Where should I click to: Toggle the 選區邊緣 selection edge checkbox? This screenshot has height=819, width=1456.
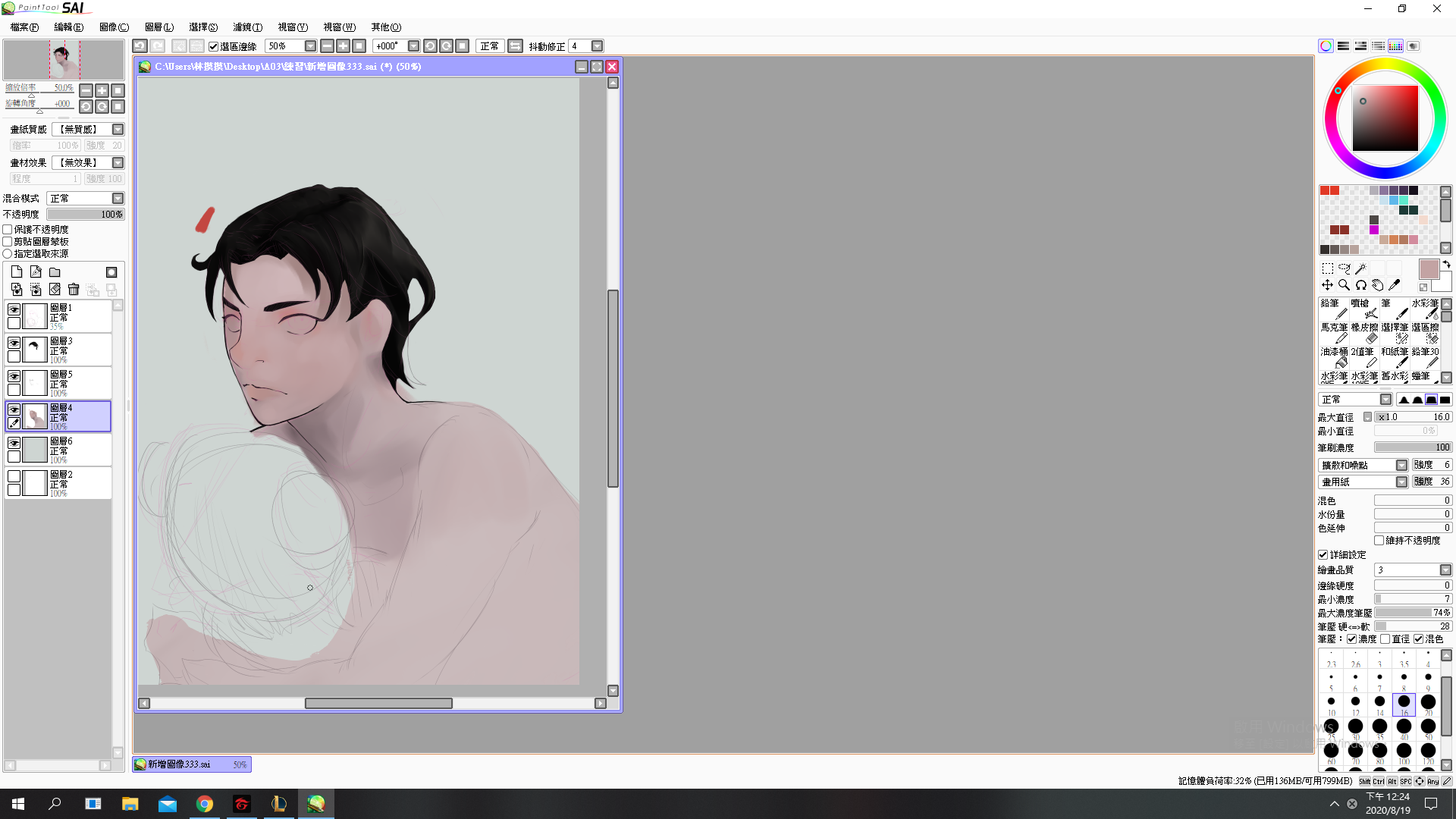(x=214, y=46)
